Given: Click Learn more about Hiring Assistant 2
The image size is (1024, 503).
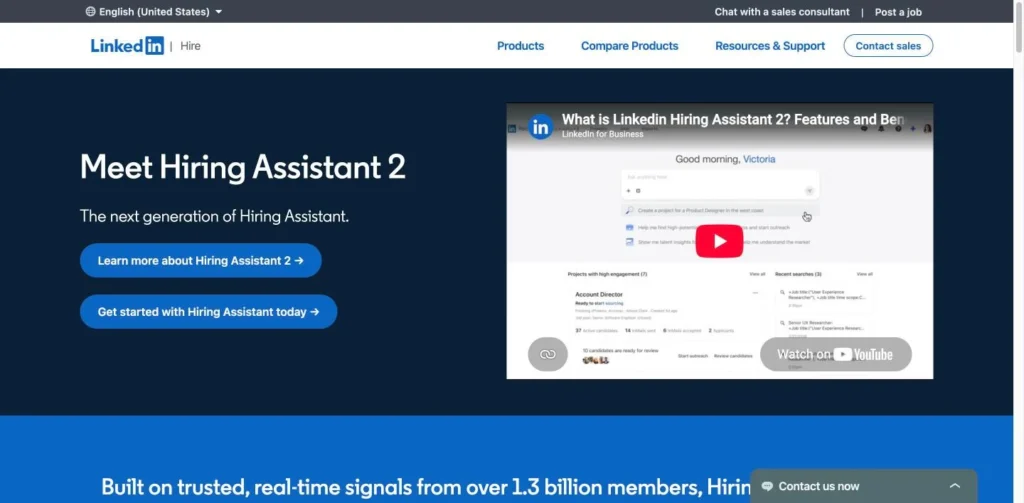Looking at the screenshot, I should [x=200, y=261].
